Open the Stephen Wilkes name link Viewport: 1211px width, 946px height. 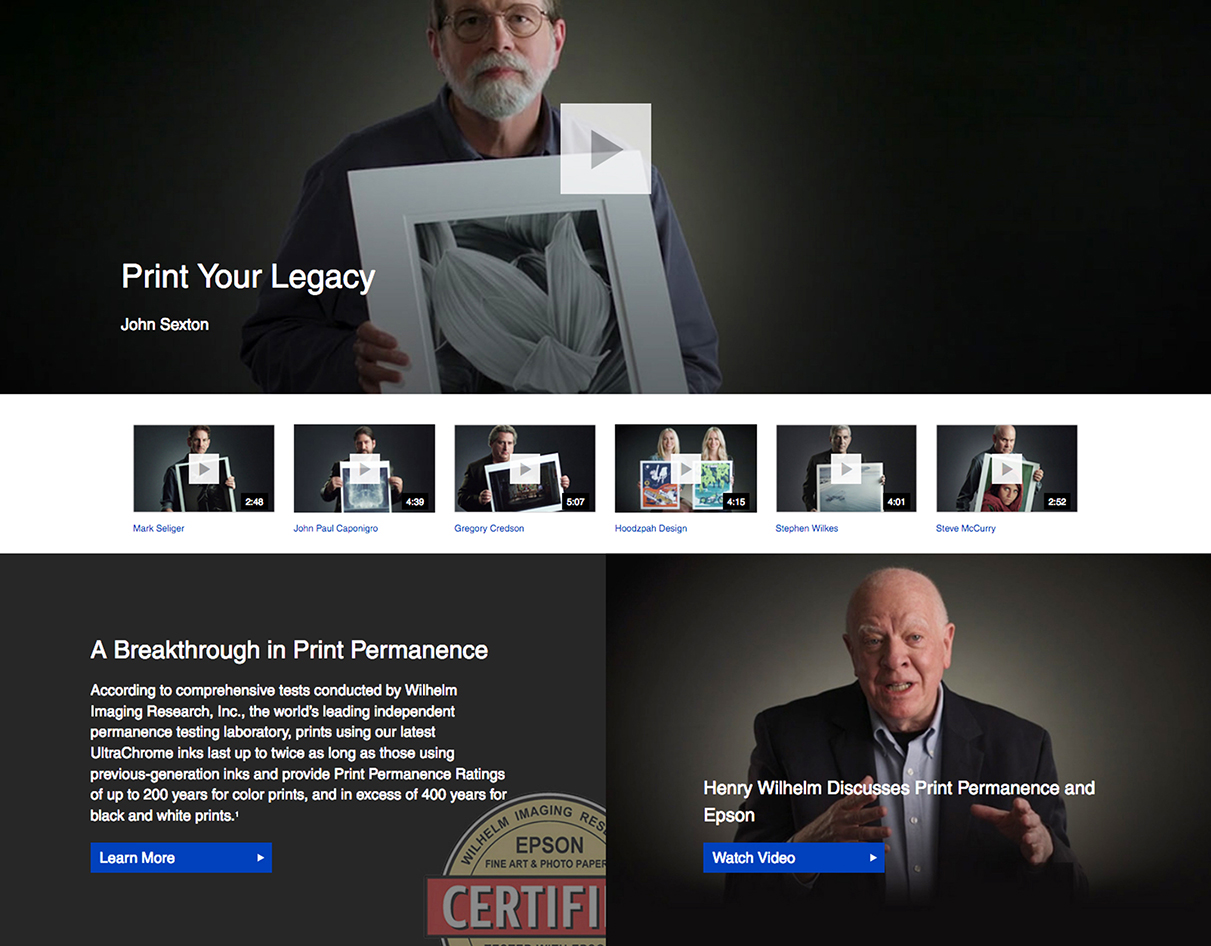click(x=807, y=528)
